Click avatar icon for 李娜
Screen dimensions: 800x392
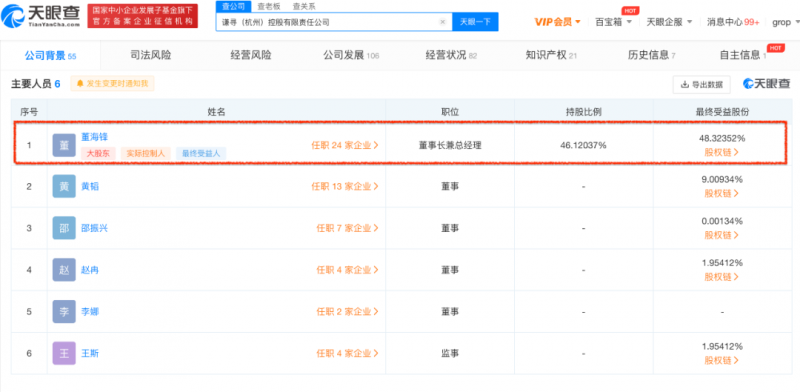[64, 311]
